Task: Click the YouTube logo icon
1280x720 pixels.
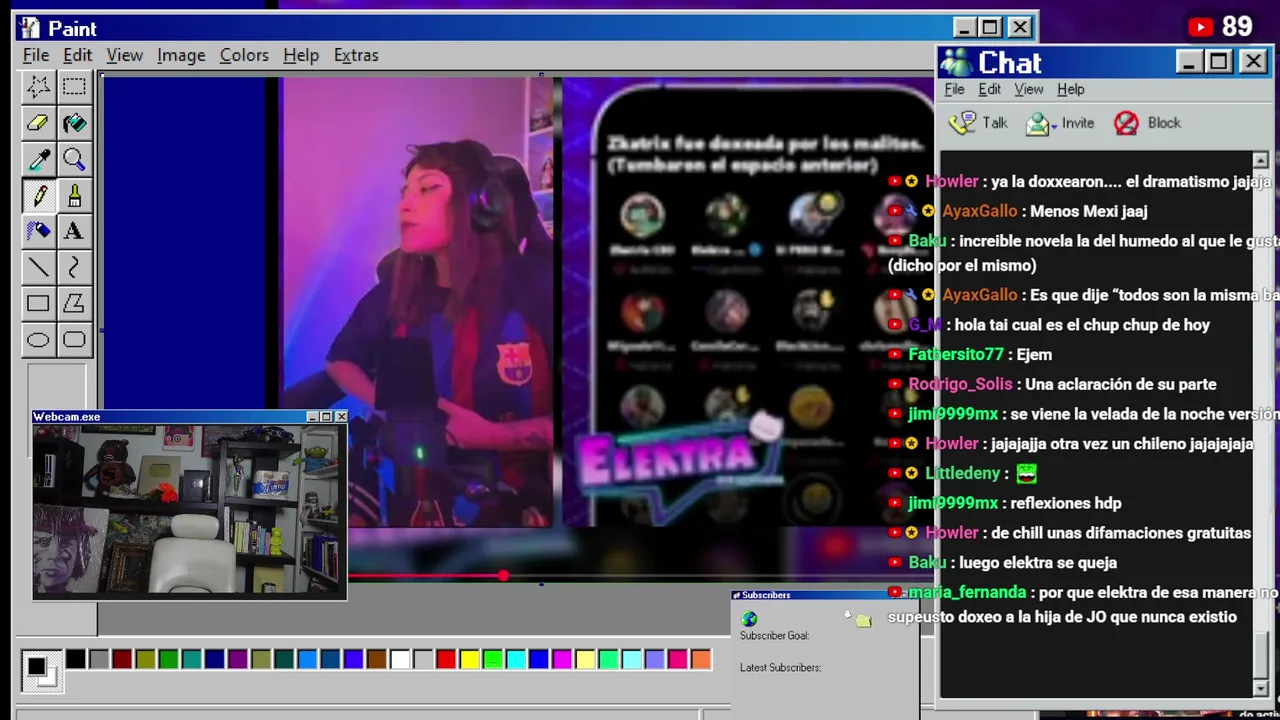Action: [1200, 27]
